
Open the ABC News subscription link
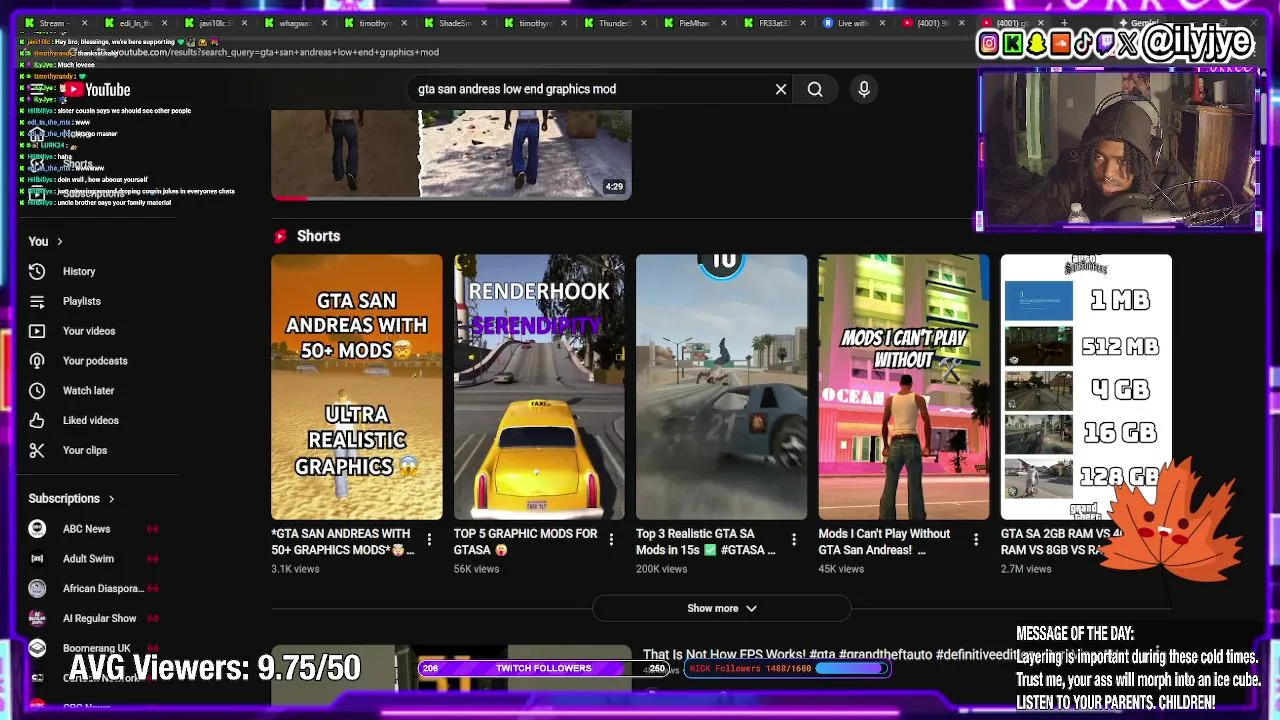click(86, 529)
